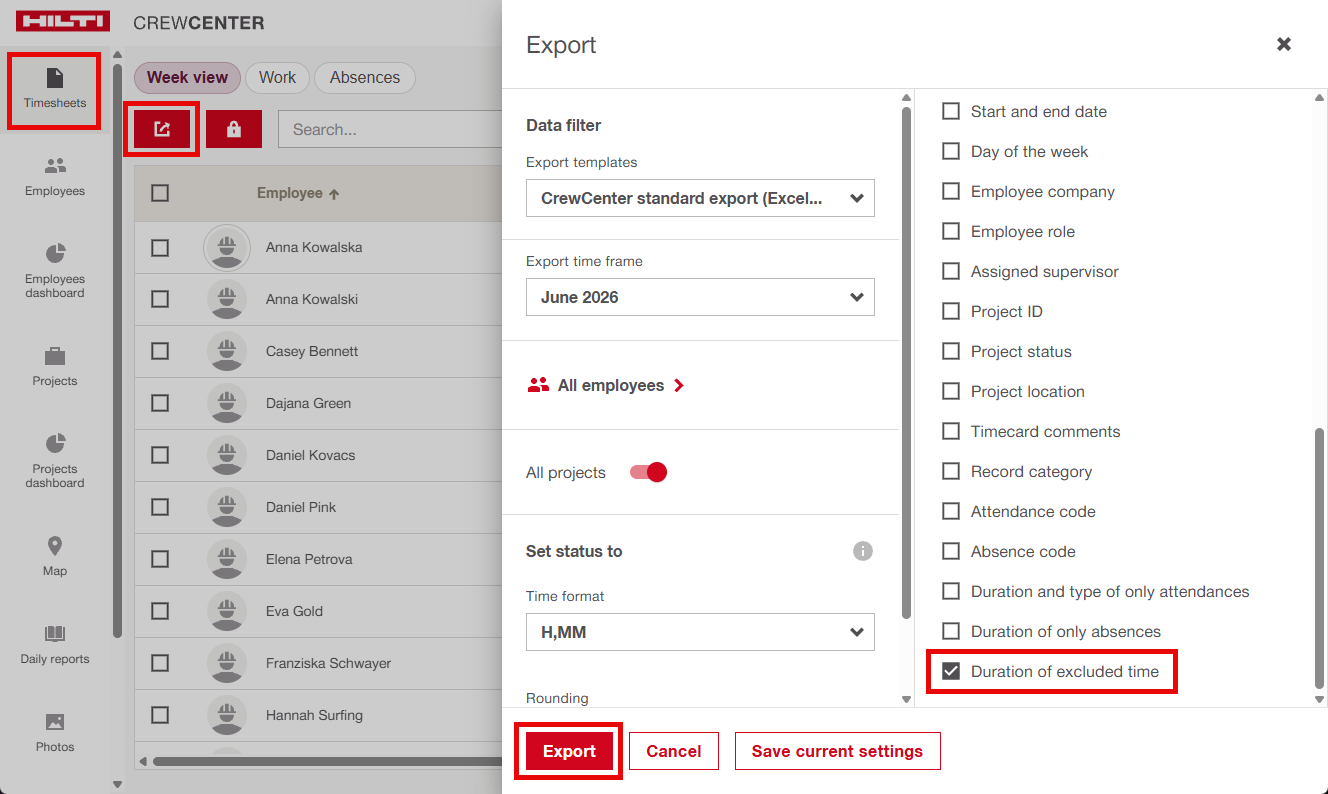Enable the Project ID checkbox

(951, 311)
